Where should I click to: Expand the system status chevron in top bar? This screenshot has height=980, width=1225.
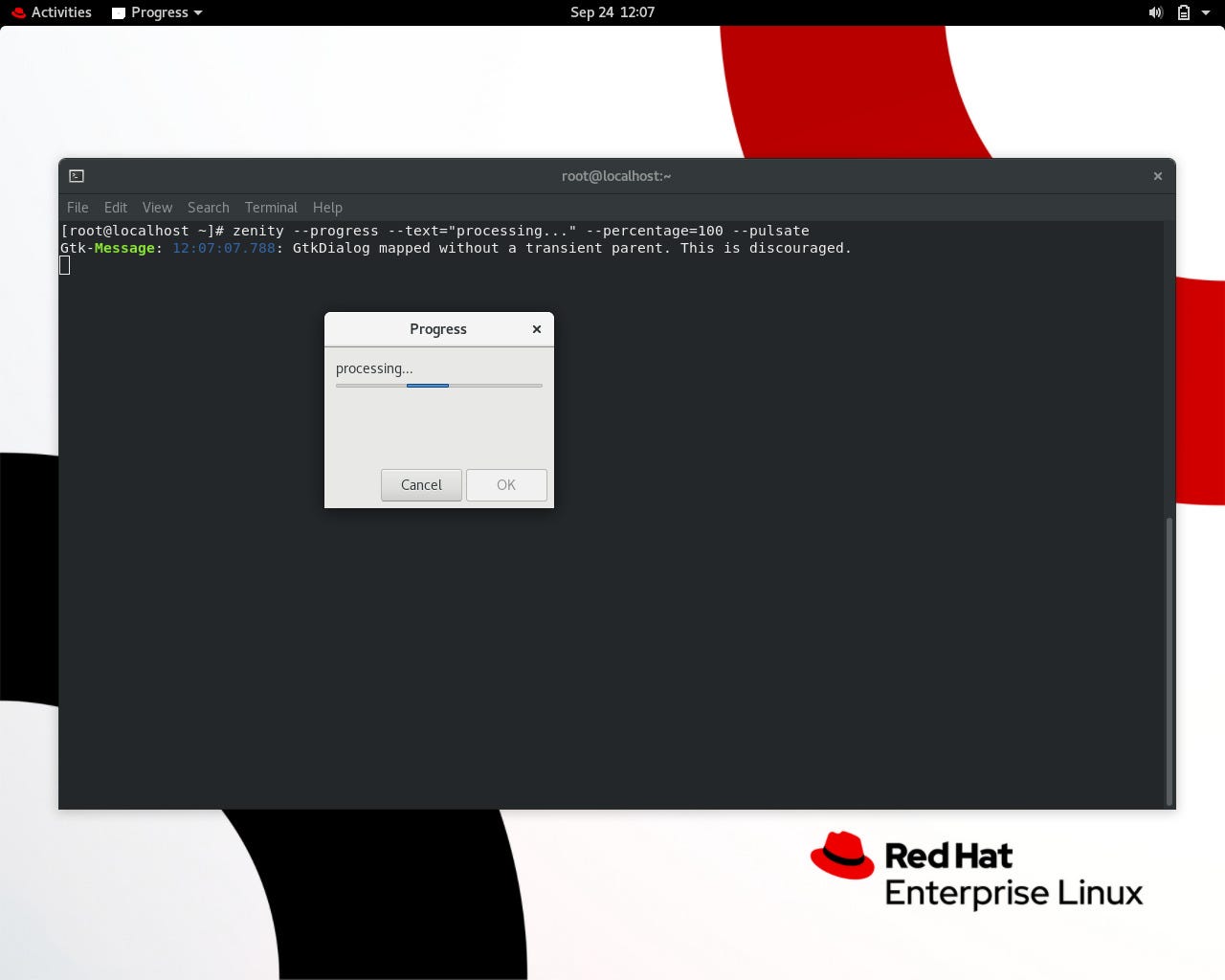point(1208,12)
